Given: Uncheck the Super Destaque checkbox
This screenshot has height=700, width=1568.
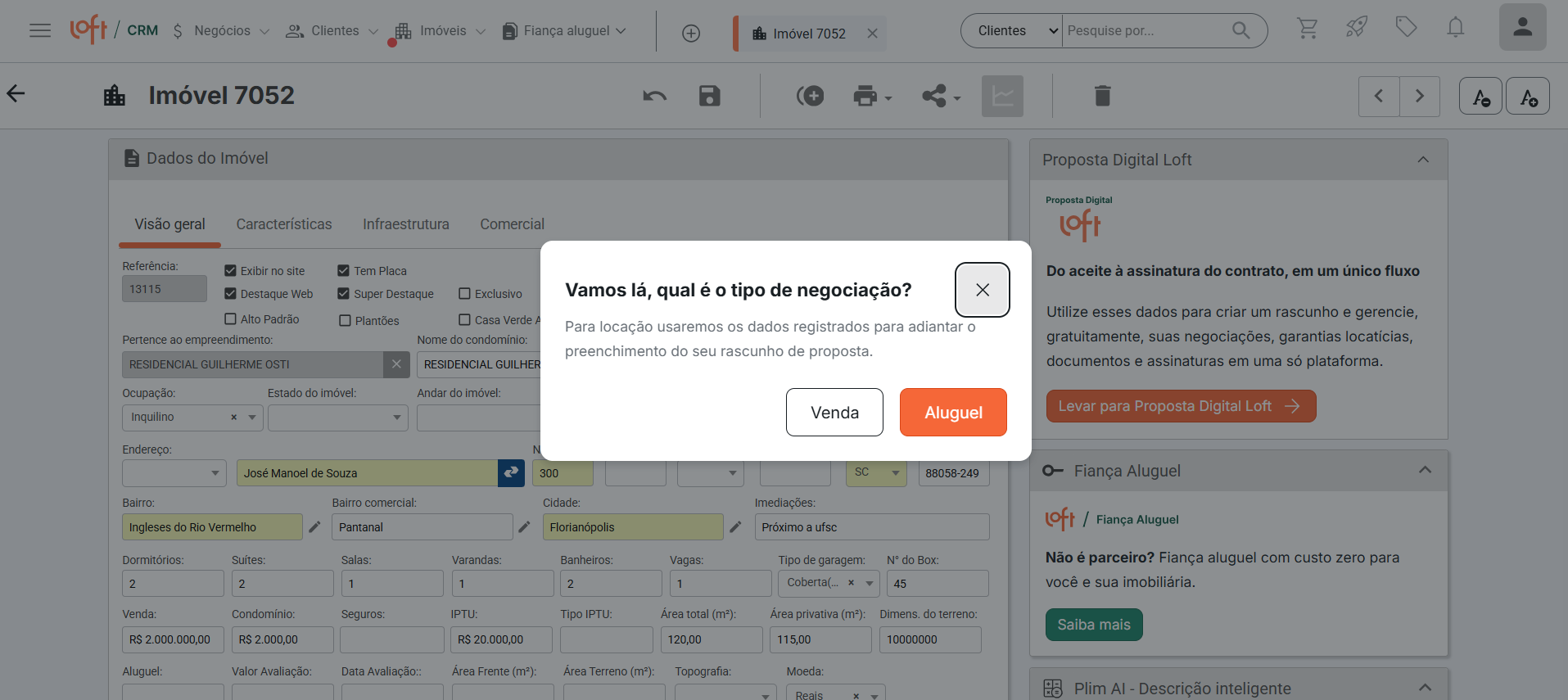Looking at the screenshot, I should pos(344,294).
